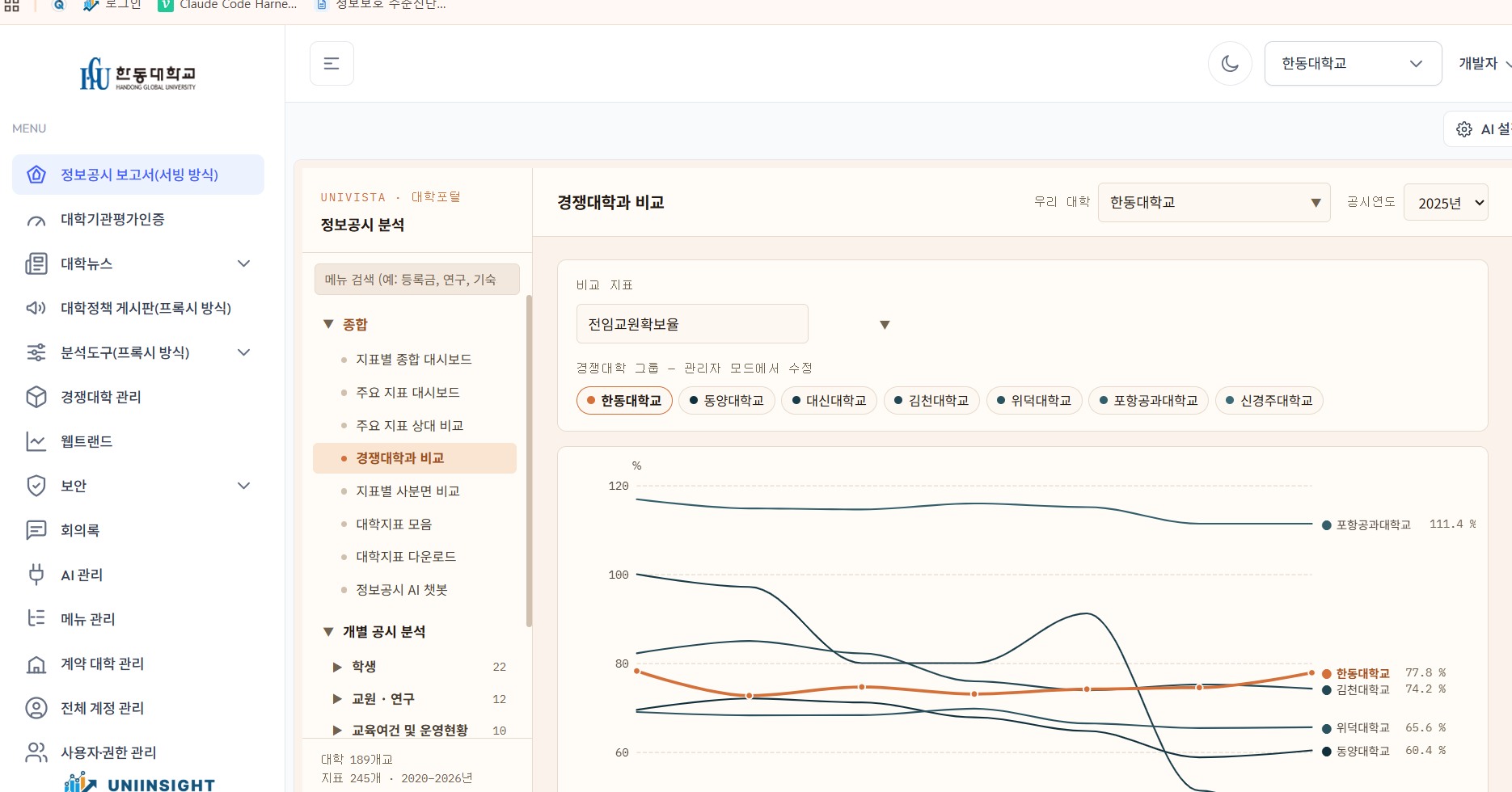Click the 대학뉴스 newspaper icon
The height and width of the screenshot is (792, 1512).
[36, 263]
